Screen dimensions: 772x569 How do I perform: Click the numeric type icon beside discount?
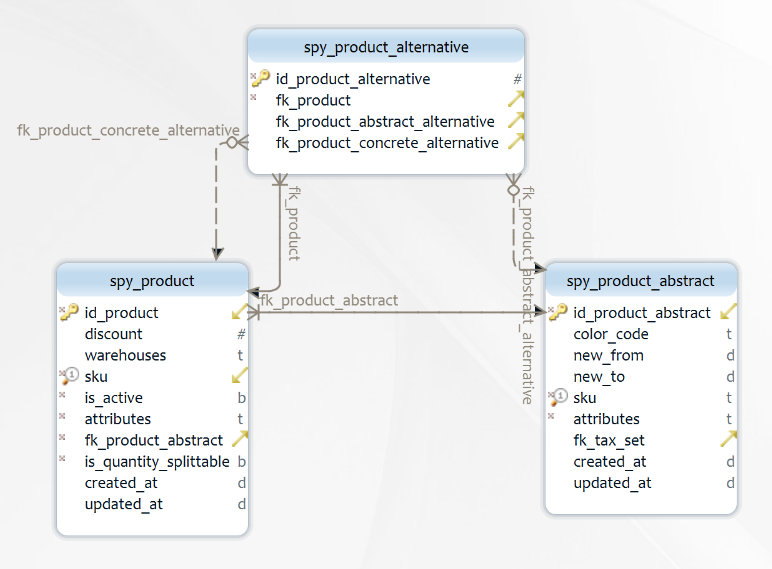tap(241, 334)
